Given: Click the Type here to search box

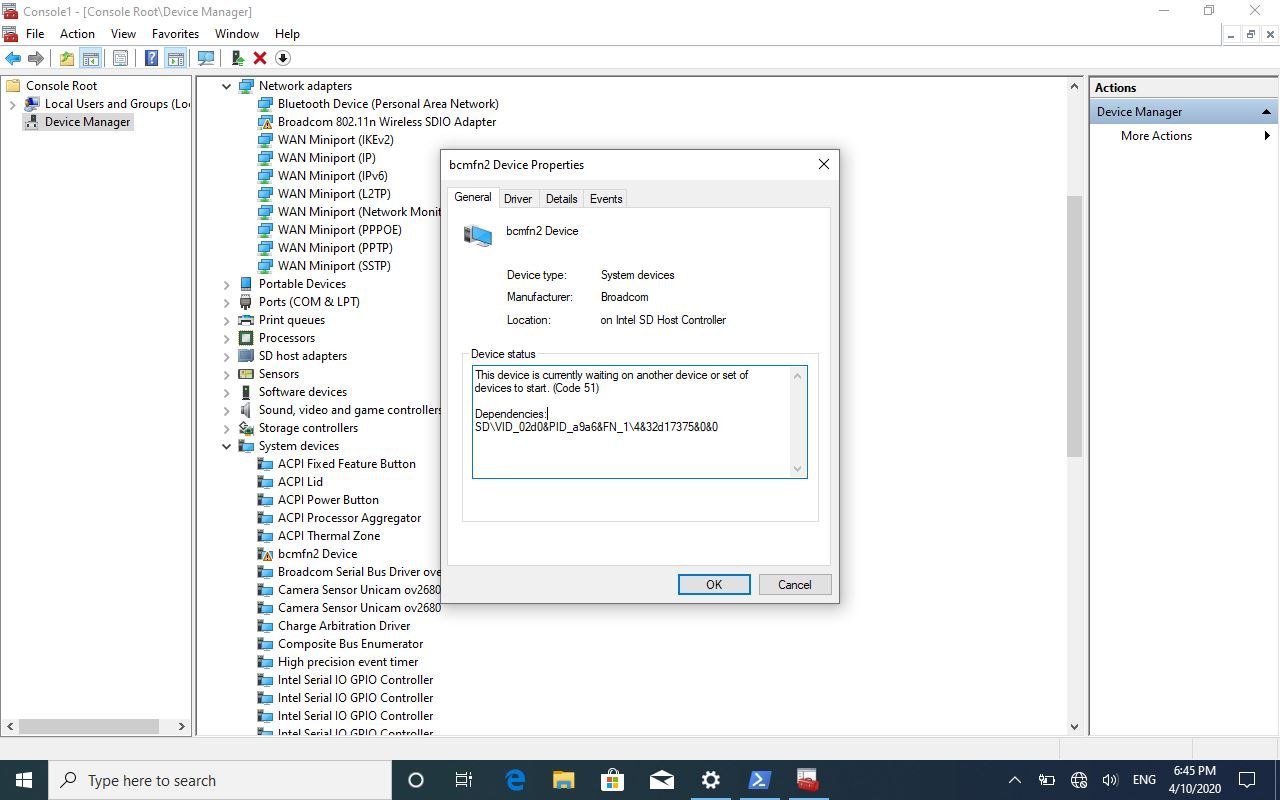Looking at the screenshot, I should 220,780.
